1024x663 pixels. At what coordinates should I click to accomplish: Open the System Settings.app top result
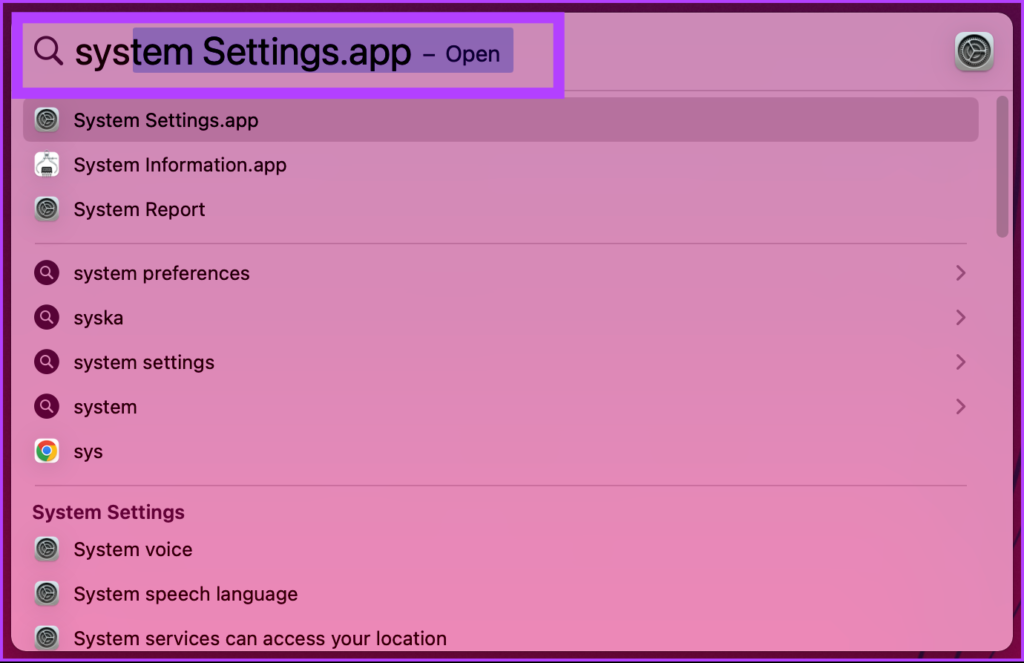[500, 120]
